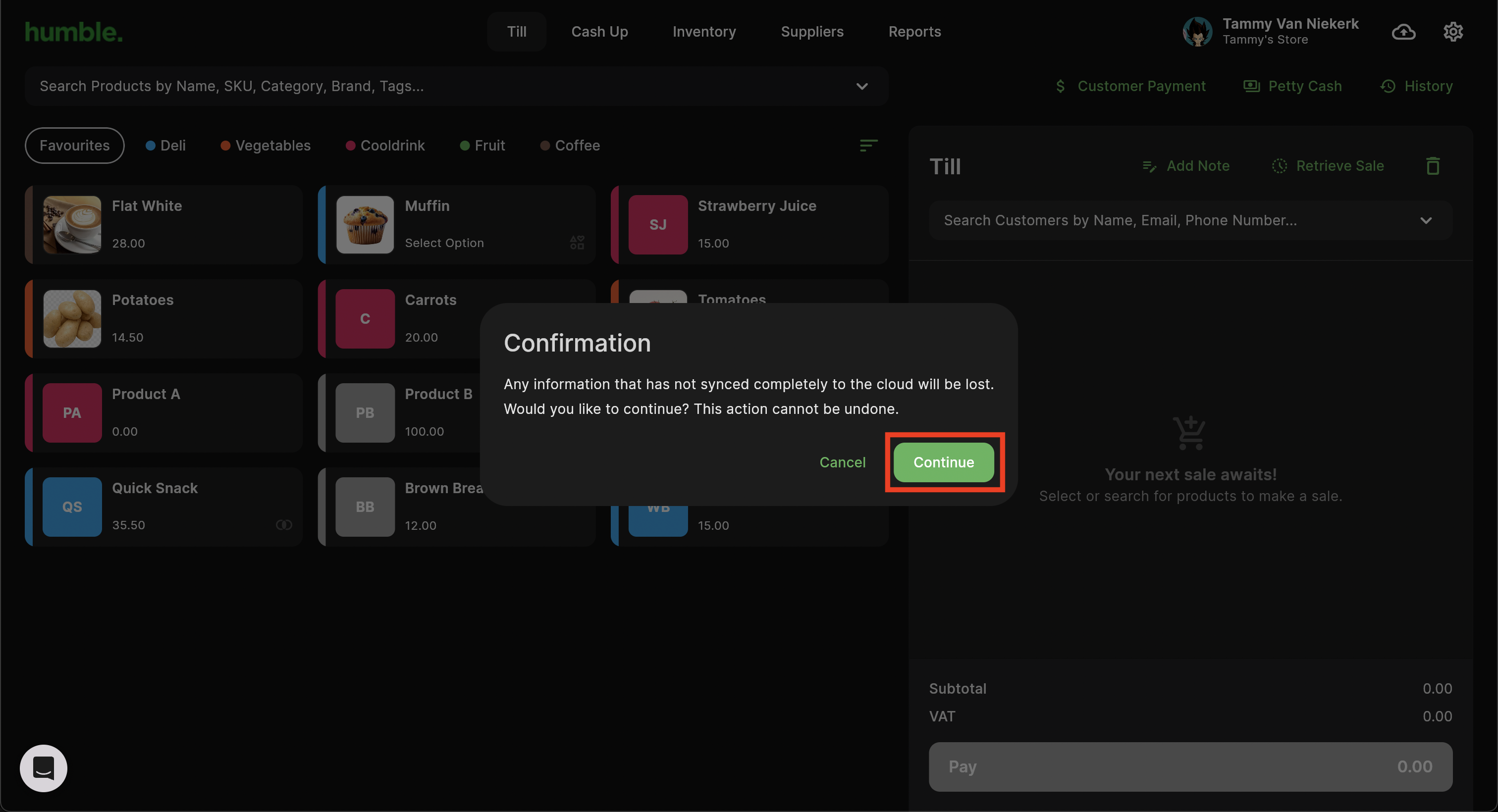Click the VAT label
The height and width of the screenshot is (812, 1498).
(x=942, y=716)
